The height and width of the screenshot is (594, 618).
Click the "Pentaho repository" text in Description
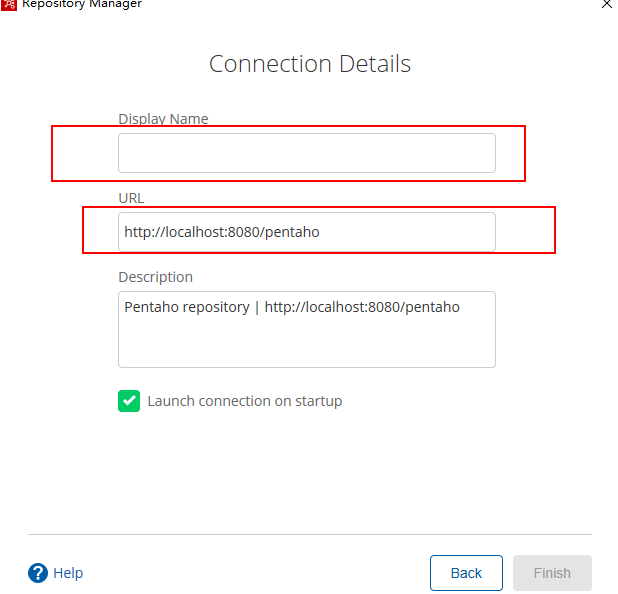pyautogui.click(x=186, y=307)
